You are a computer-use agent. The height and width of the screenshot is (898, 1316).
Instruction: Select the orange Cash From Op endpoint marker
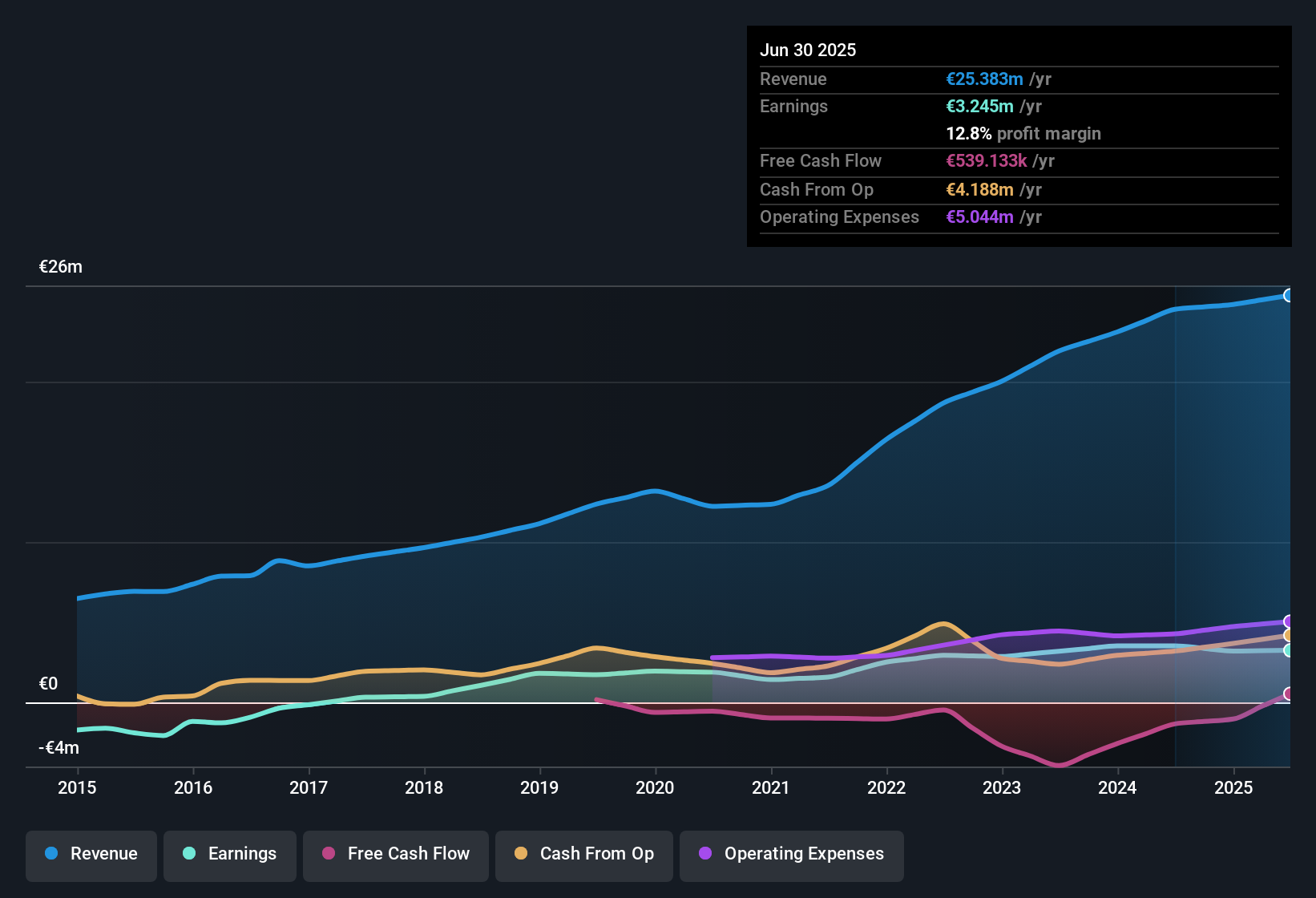(x=1288, y=635)
